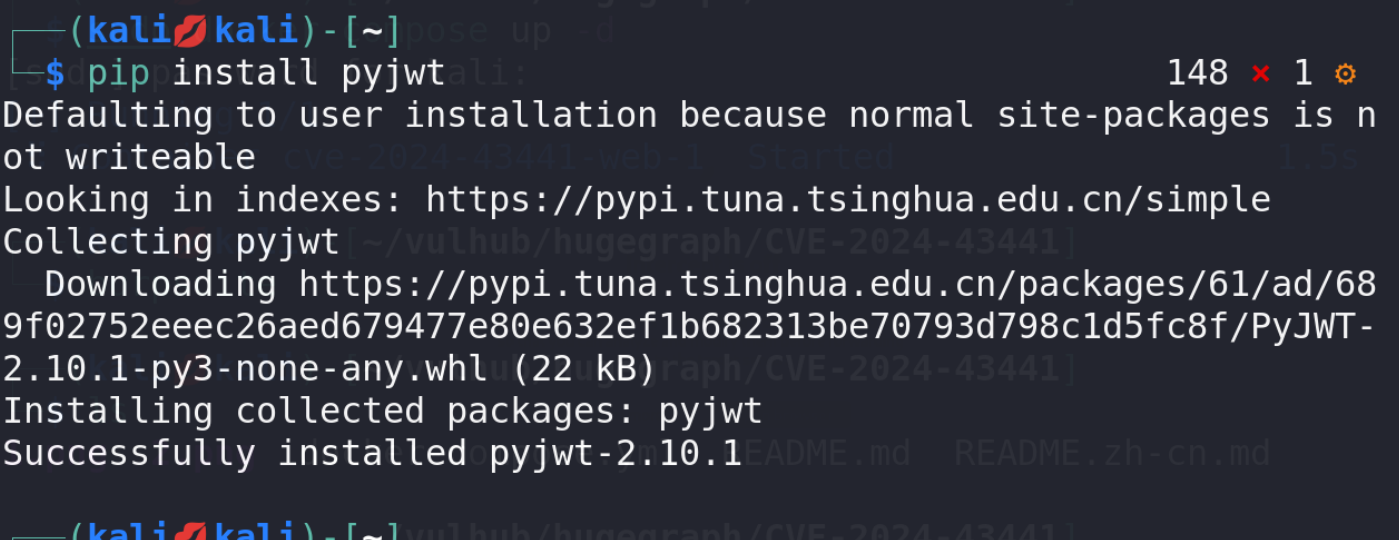The width and height of the screenshot is (1399, 540).
Task: Click the red X error mark
Action: pyautogui.click(x=1260, y=73)
